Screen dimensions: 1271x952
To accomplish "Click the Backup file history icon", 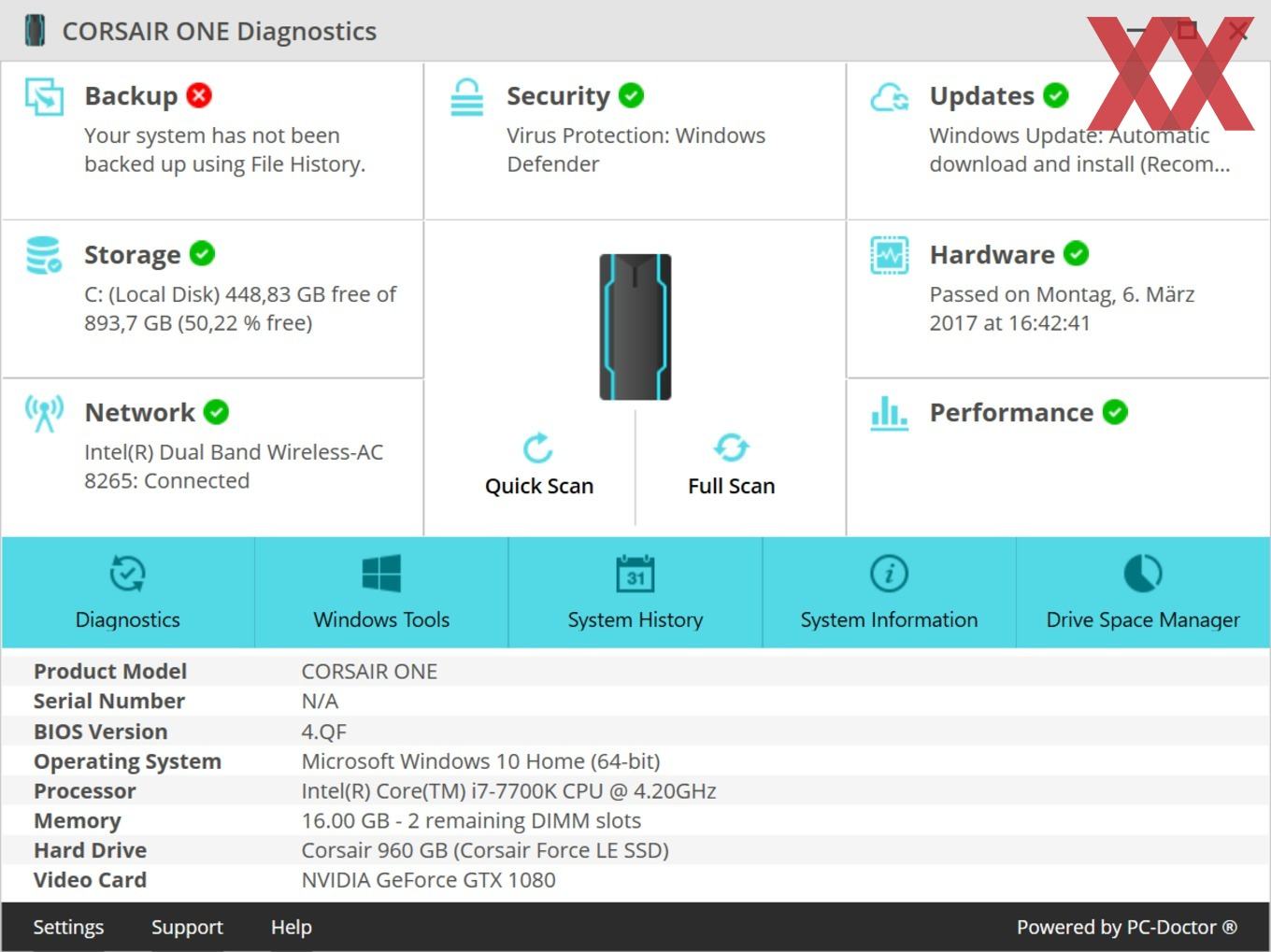I will [44, 97].
